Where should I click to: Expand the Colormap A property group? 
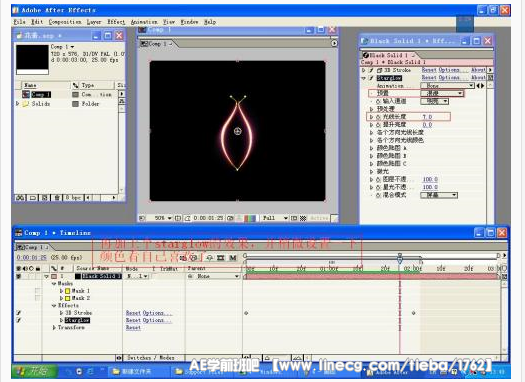(x=371, y=148)
